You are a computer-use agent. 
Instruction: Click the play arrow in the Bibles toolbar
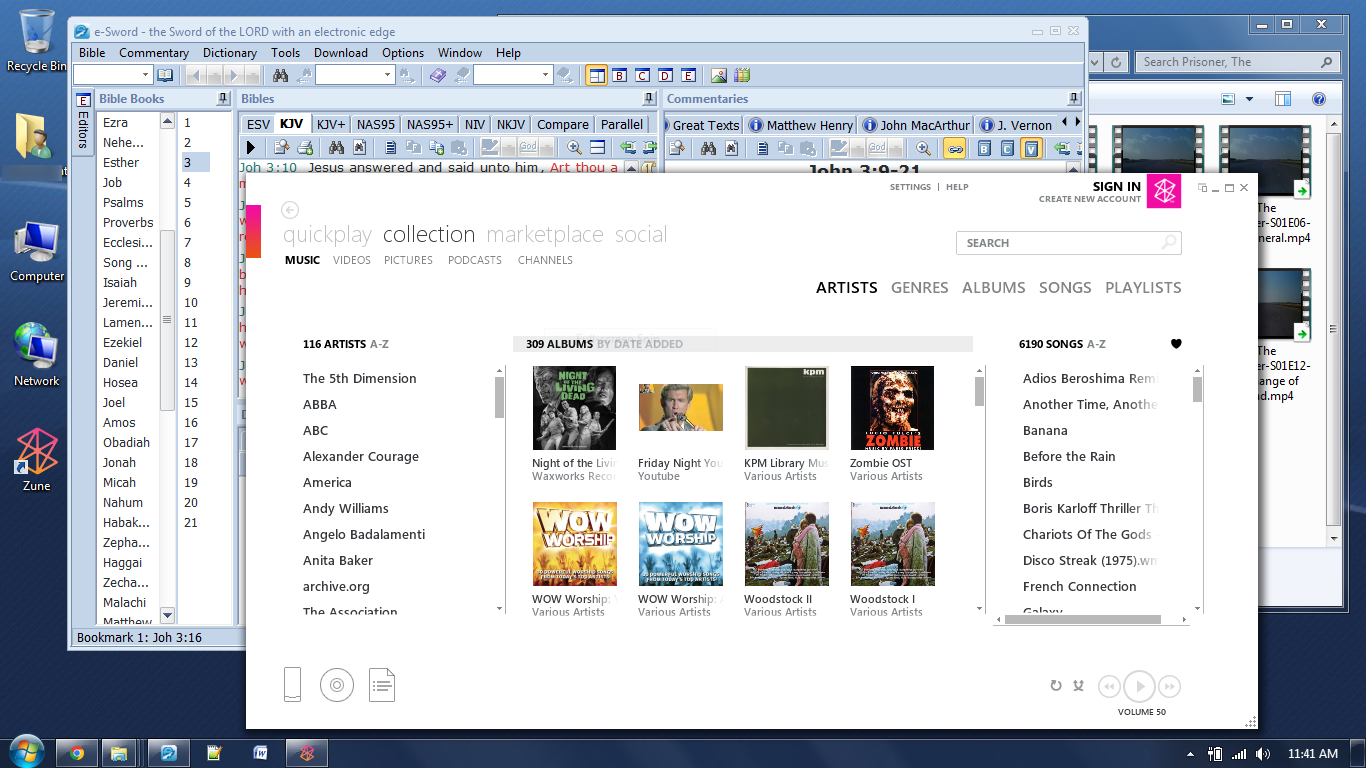(251, 148)
